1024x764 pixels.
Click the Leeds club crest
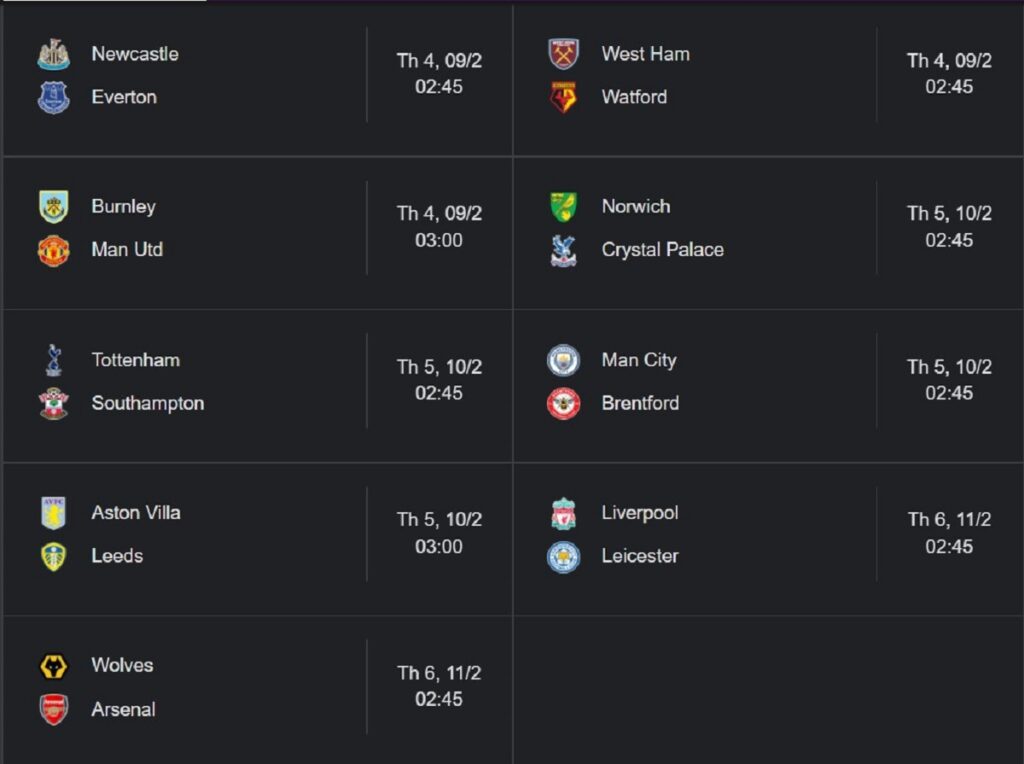point(54,557)
